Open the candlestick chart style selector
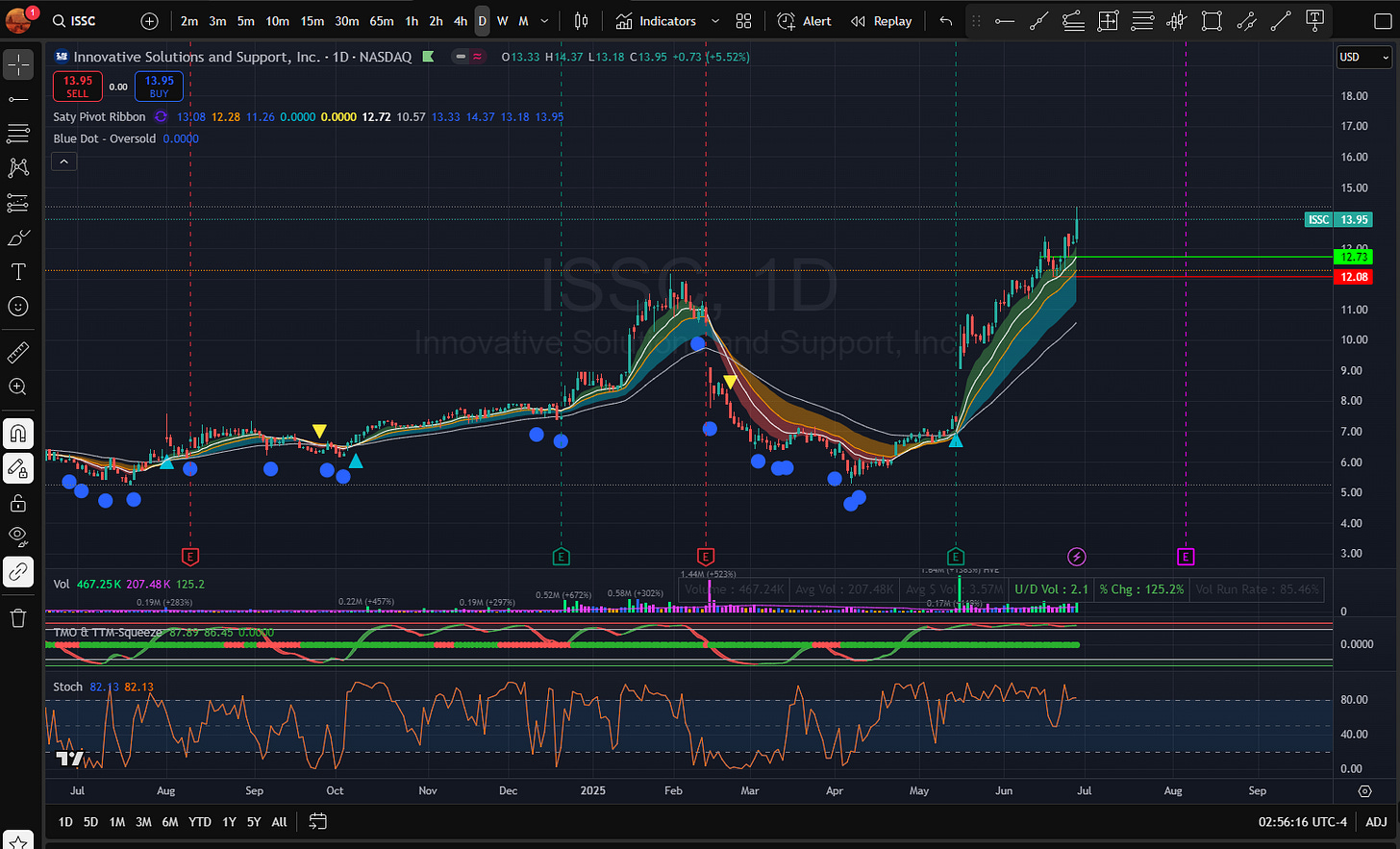Image resolution: width=1400 pixels, height=849 pixels. (x=581, y=21)
